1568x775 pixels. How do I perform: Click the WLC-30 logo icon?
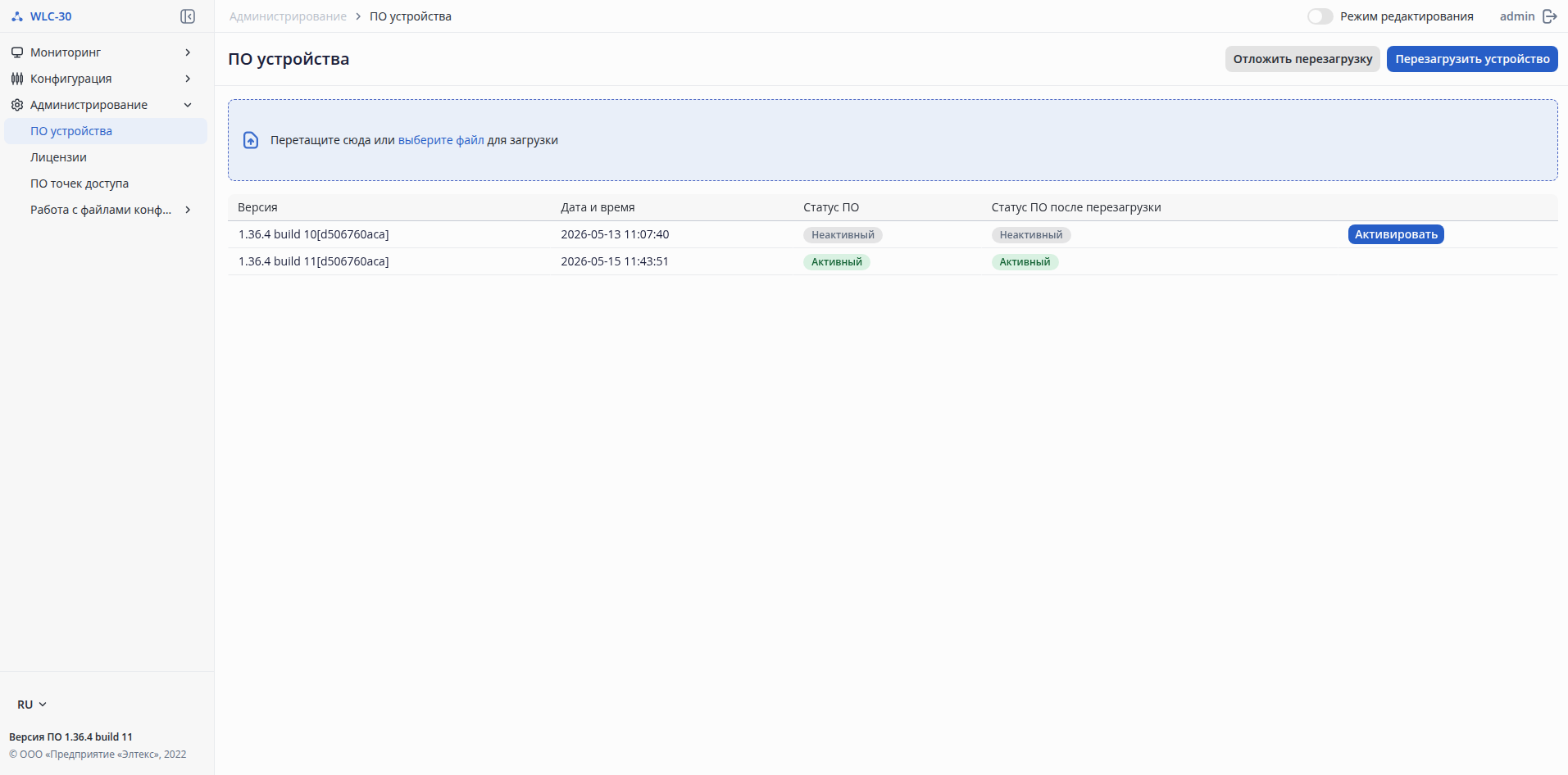click(x=17, y=16)
